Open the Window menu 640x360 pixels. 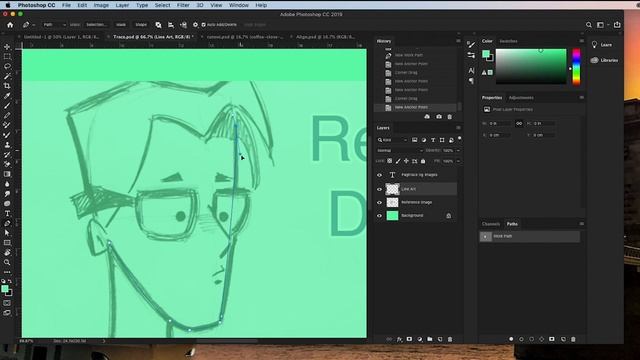click(x=238, y=5)
